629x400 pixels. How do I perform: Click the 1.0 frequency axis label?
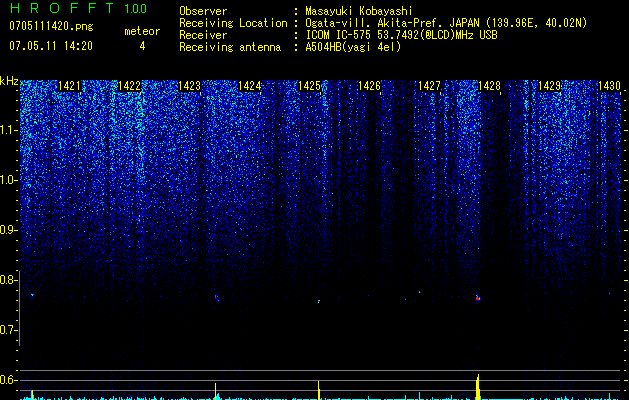(x=8, y=180)
